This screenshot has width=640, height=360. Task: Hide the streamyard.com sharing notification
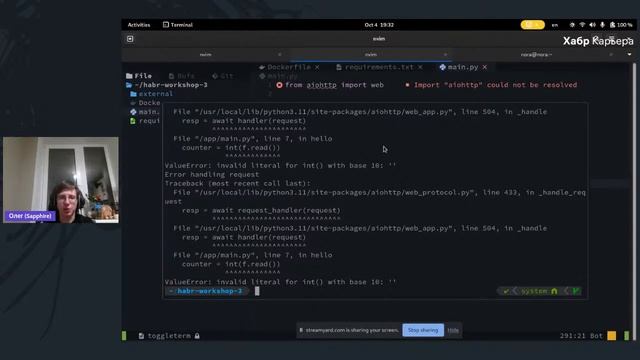453,330
